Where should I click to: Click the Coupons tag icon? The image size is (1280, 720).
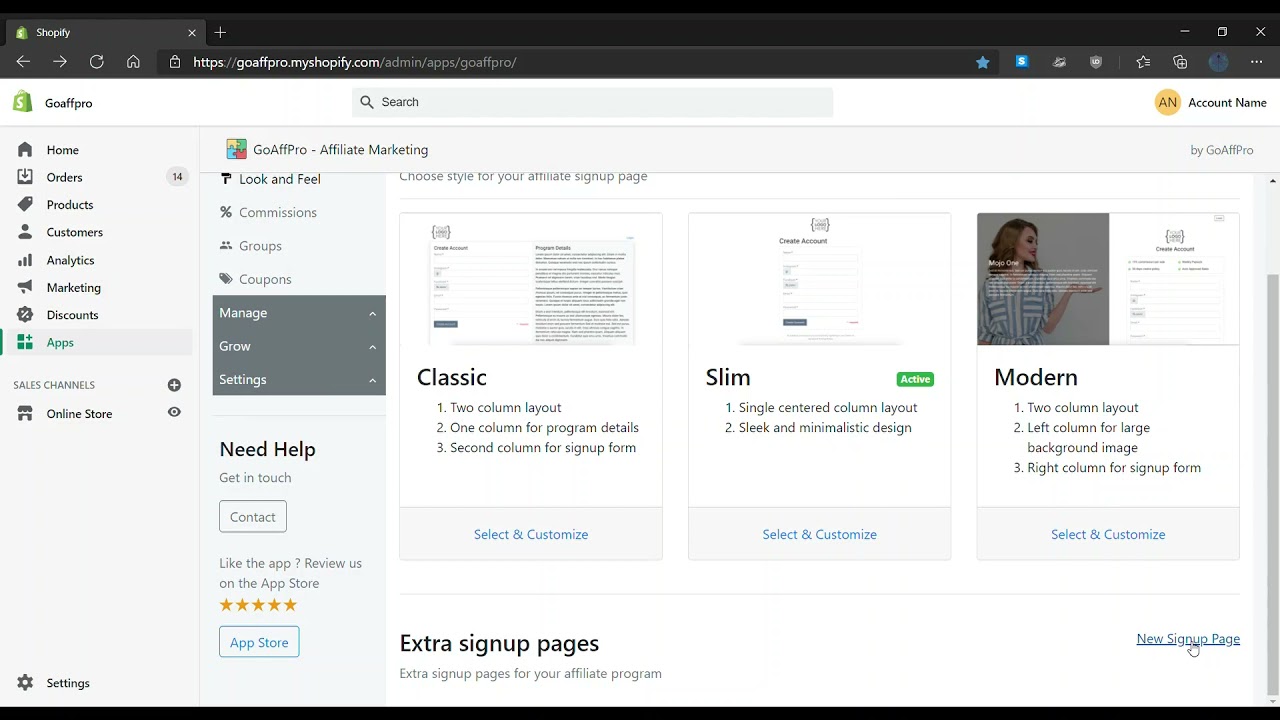click(x=226, y=279)
